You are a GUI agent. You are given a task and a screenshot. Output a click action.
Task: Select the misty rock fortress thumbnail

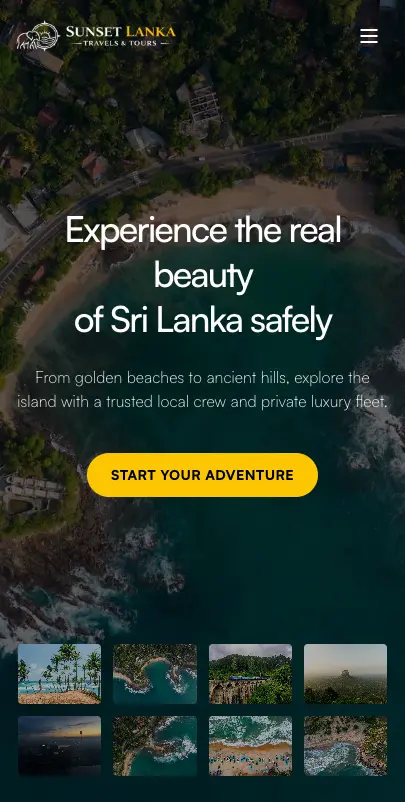346,674
